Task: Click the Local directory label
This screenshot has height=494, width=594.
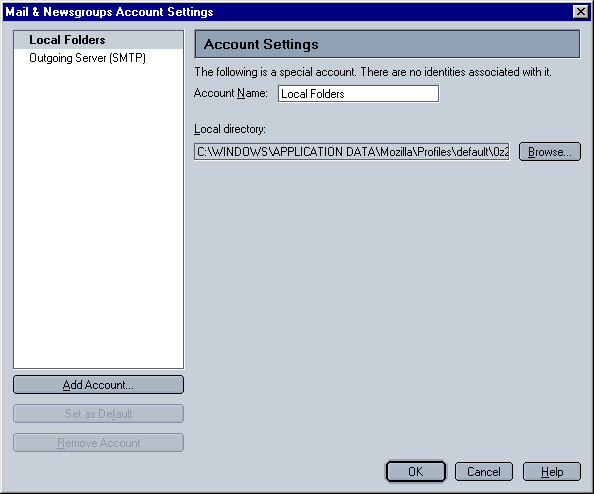Action: click(x=230, y=129)
